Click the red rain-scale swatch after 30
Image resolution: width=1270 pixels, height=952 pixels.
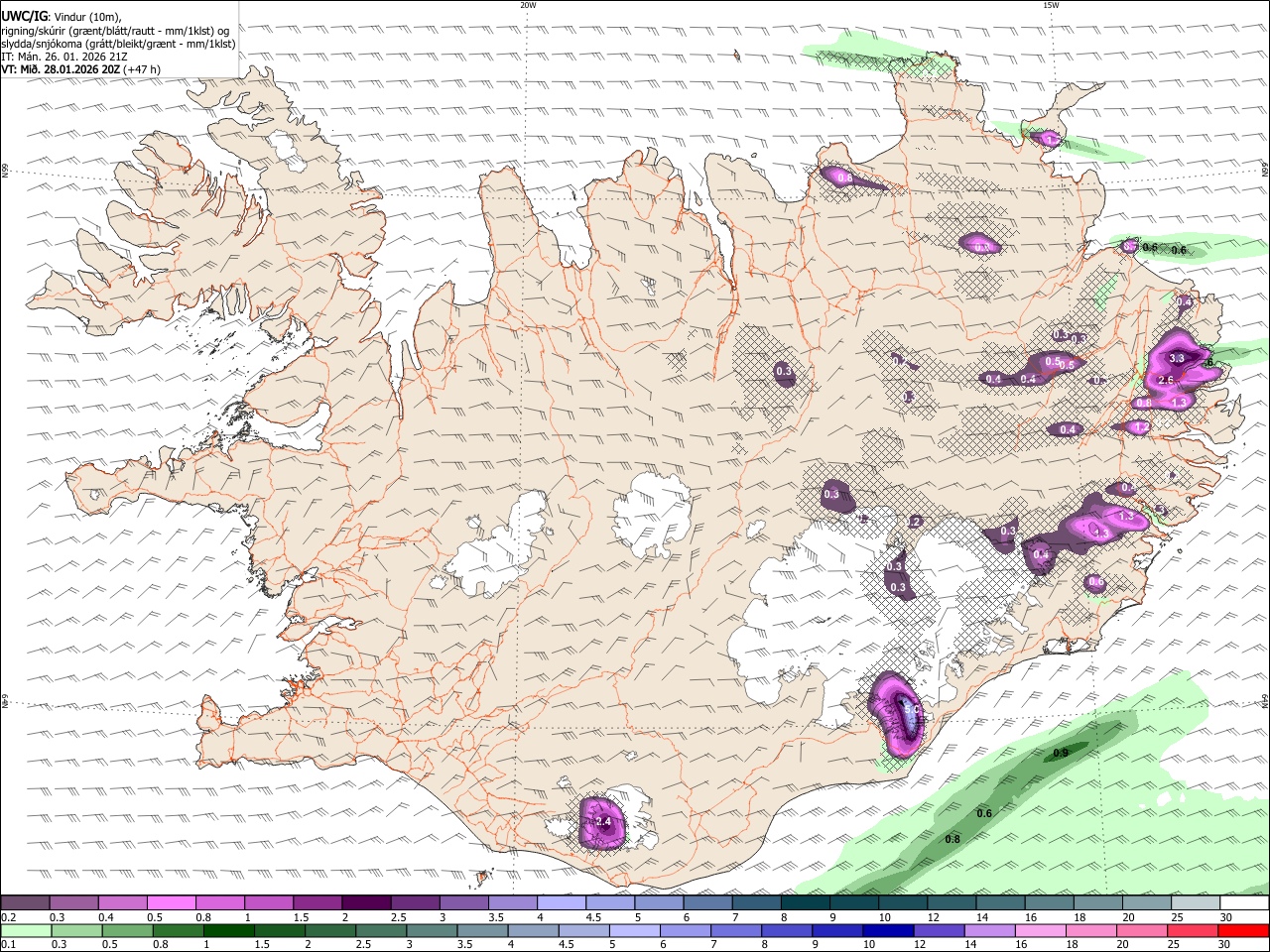[x=1244, y=930]
